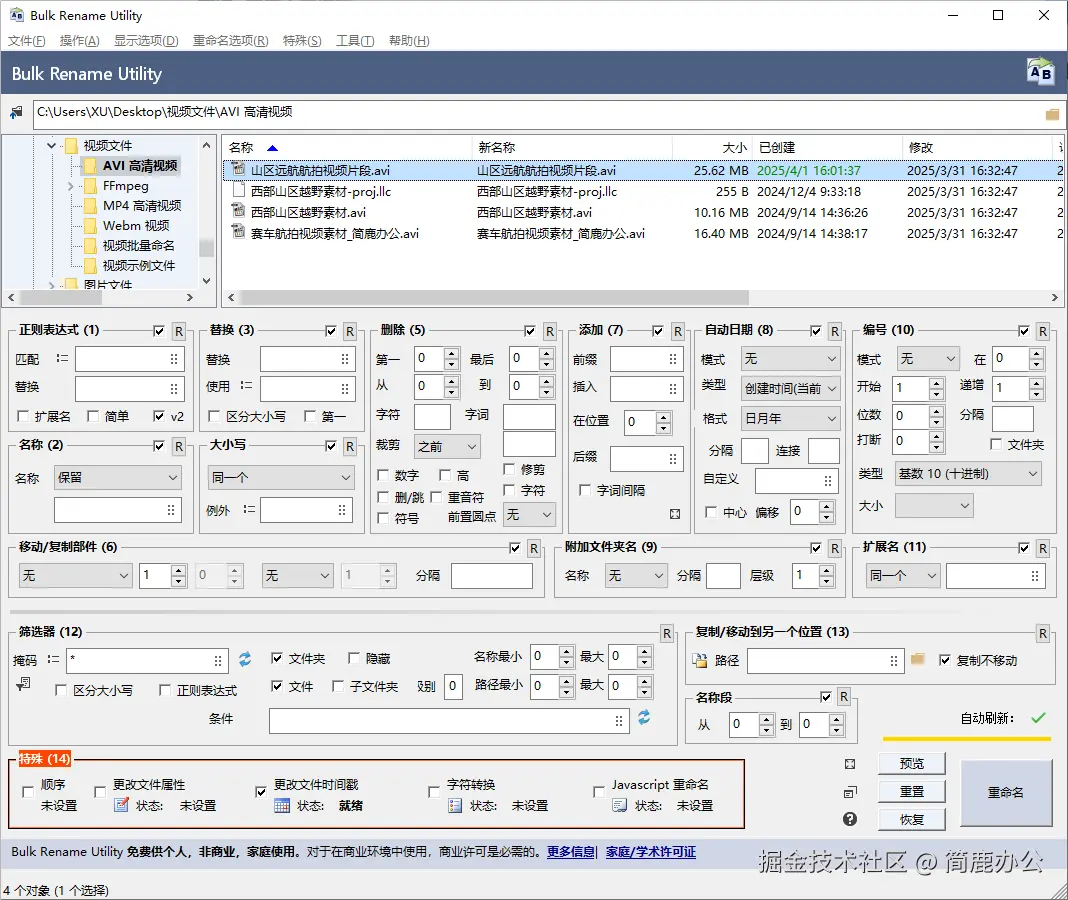Open the 更多信息 link
This screenshot has height=900, width=1068.
pos(570,852)
